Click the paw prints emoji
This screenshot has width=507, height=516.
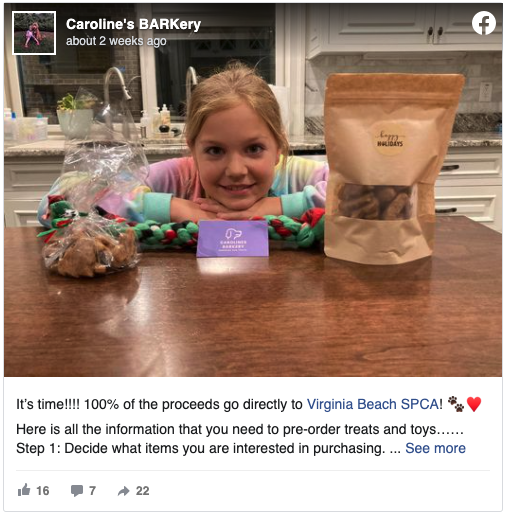pyautogui.click(x=456, y=404)
